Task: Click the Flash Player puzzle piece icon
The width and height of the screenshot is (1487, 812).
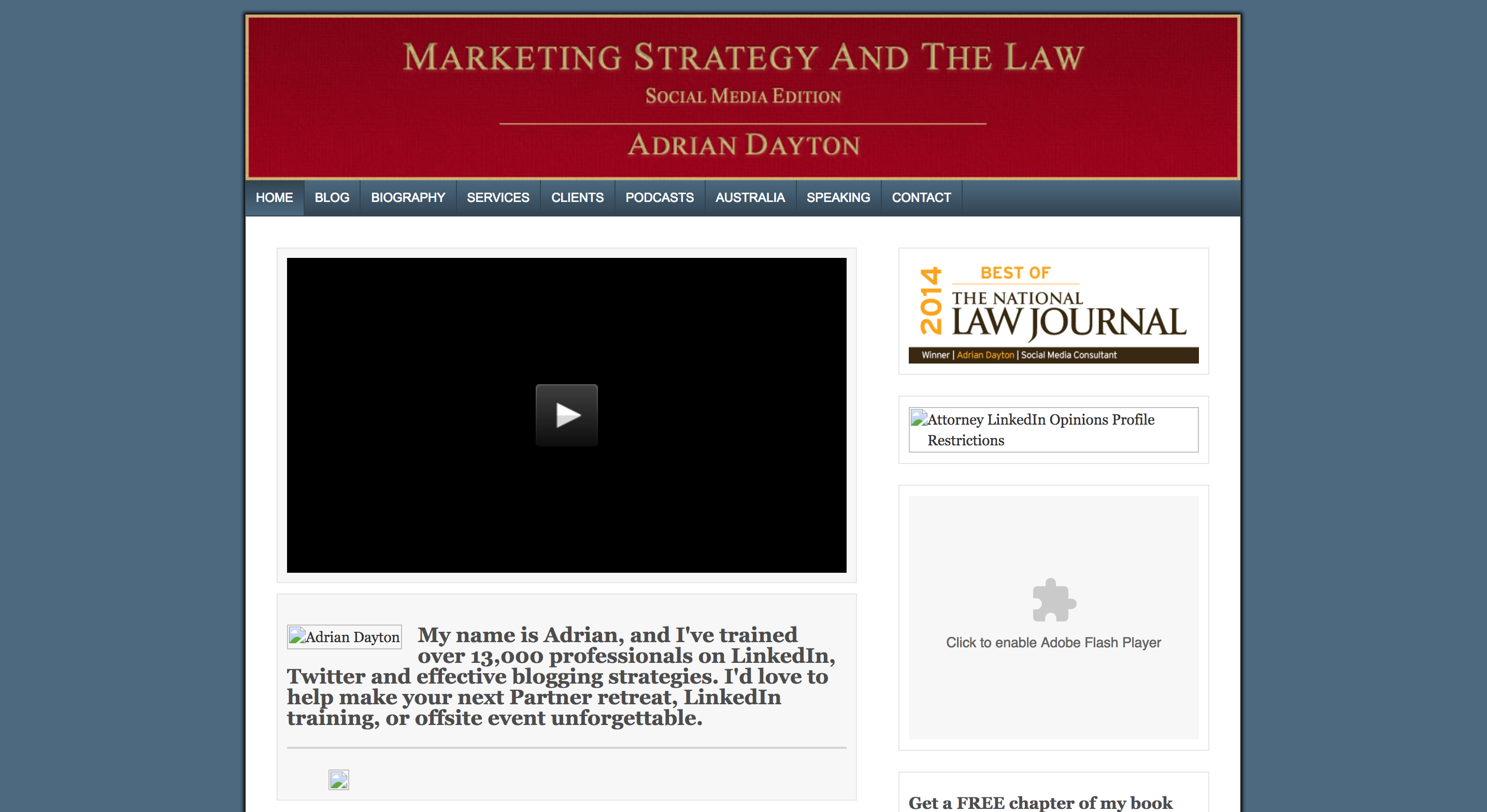Action: tap(1053, 600)
